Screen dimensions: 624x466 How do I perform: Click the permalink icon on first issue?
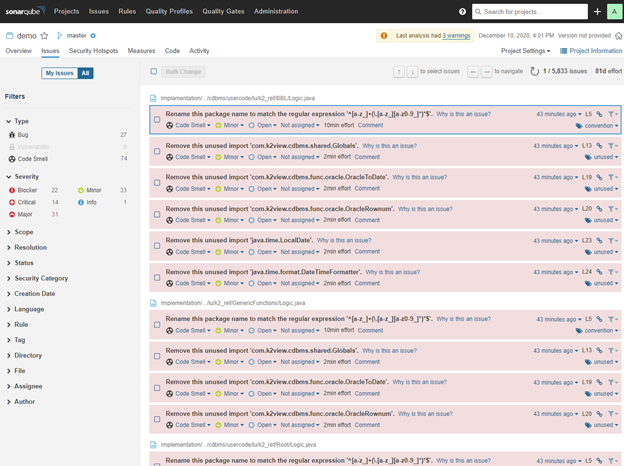(600, 114)
